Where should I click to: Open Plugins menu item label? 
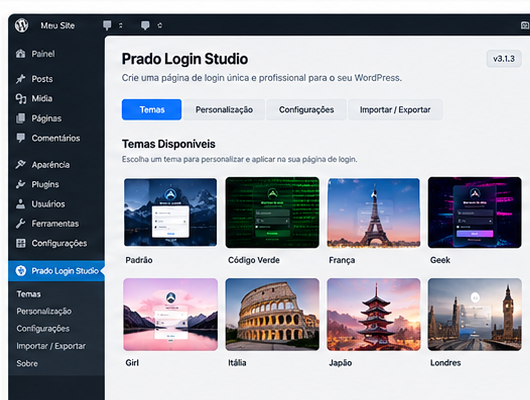click(45, 184)
